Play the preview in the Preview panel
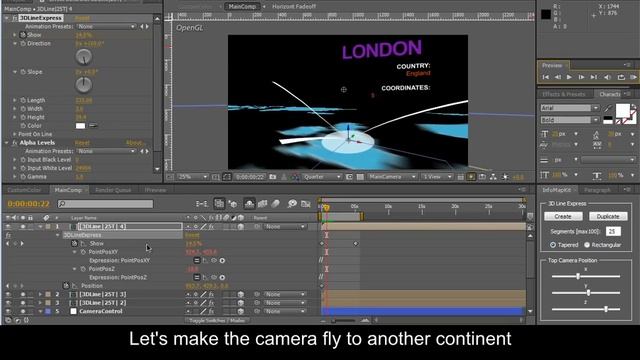This screenshot has width=640, height=360. (569, 77)
